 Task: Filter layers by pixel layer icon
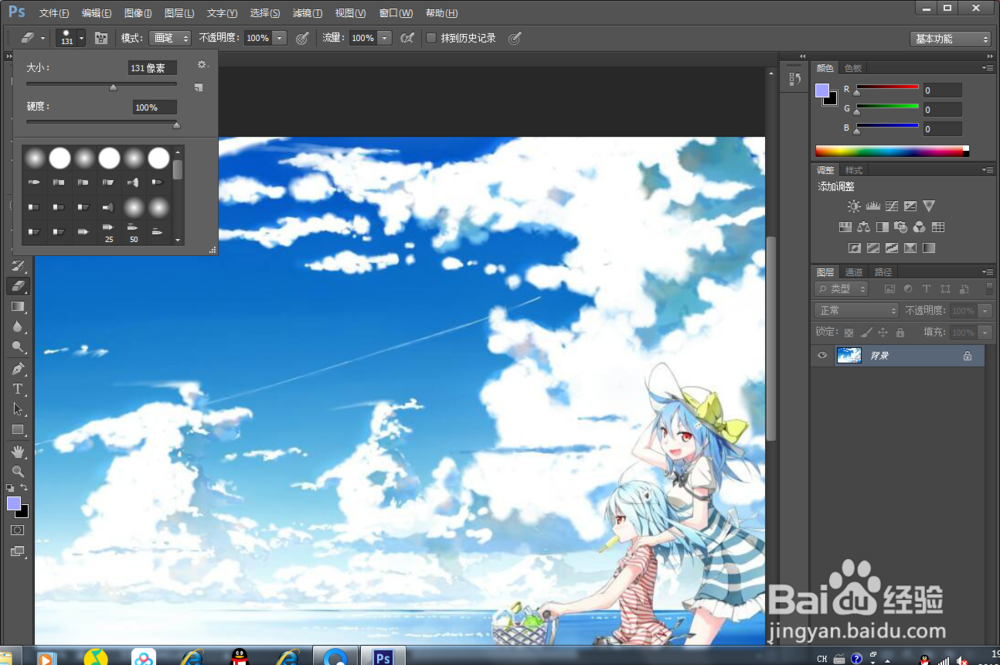[x=889, y=289]
